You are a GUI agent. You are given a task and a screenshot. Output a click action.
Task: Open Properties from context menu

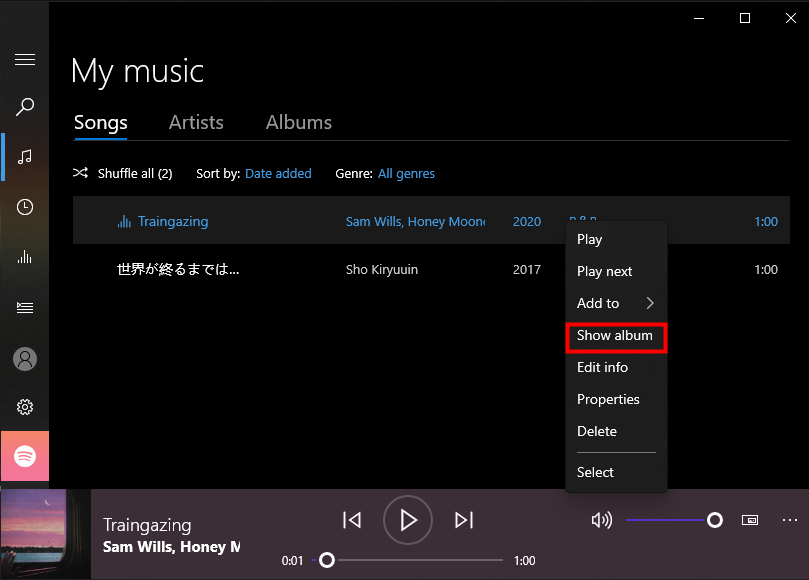616,399
